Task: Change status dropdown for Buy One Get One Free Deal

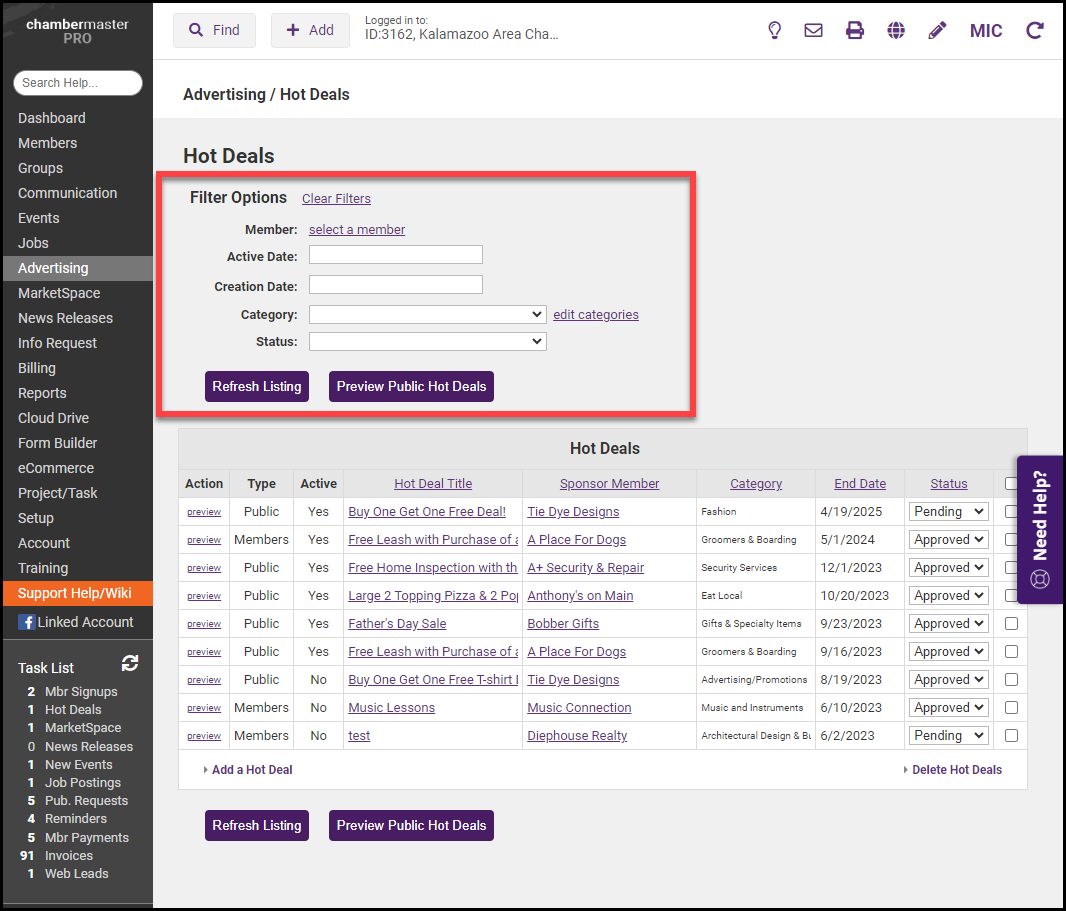Action: (948, 511)
